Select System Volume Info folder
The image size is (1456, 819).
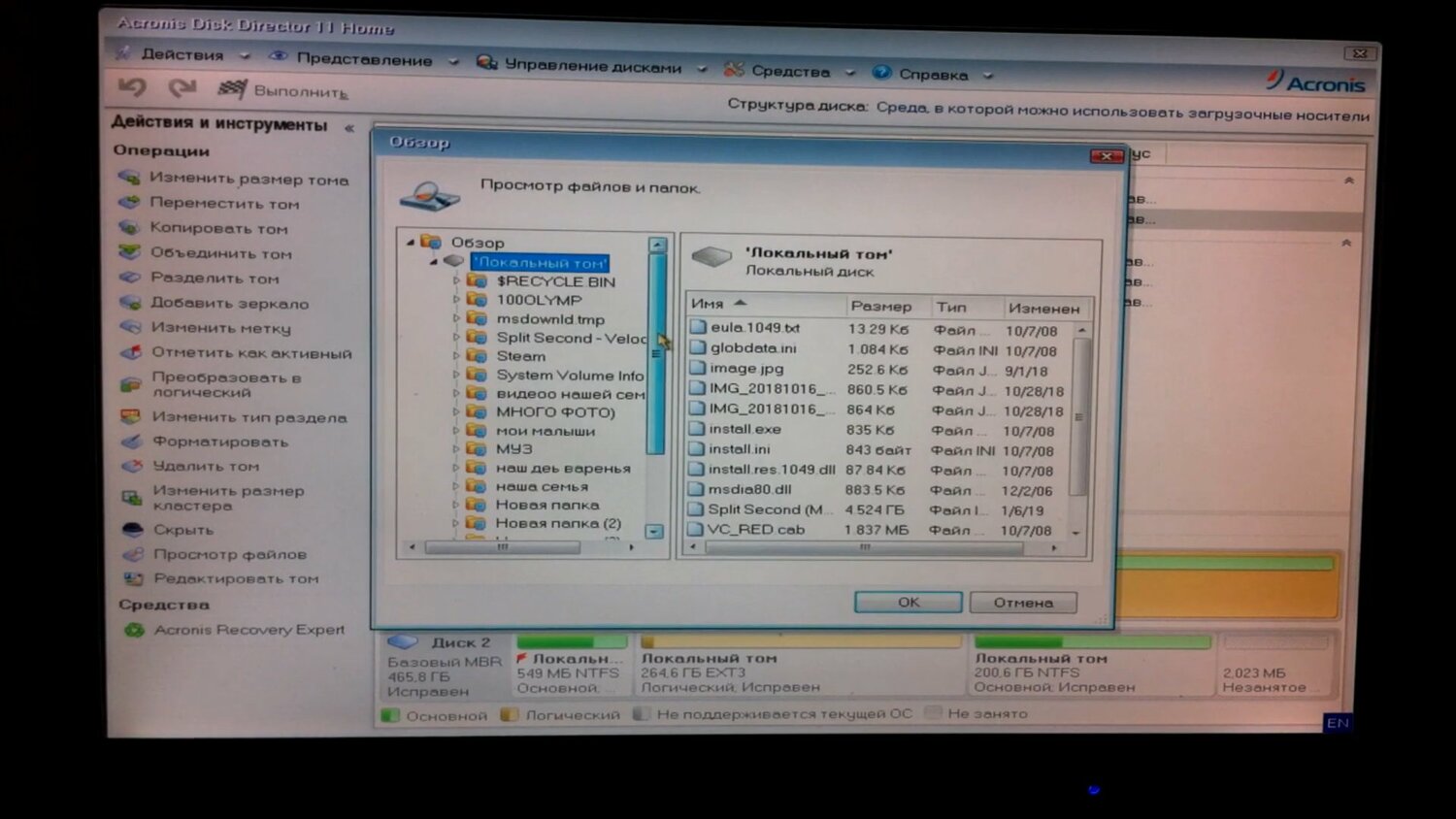click(570, 375)
